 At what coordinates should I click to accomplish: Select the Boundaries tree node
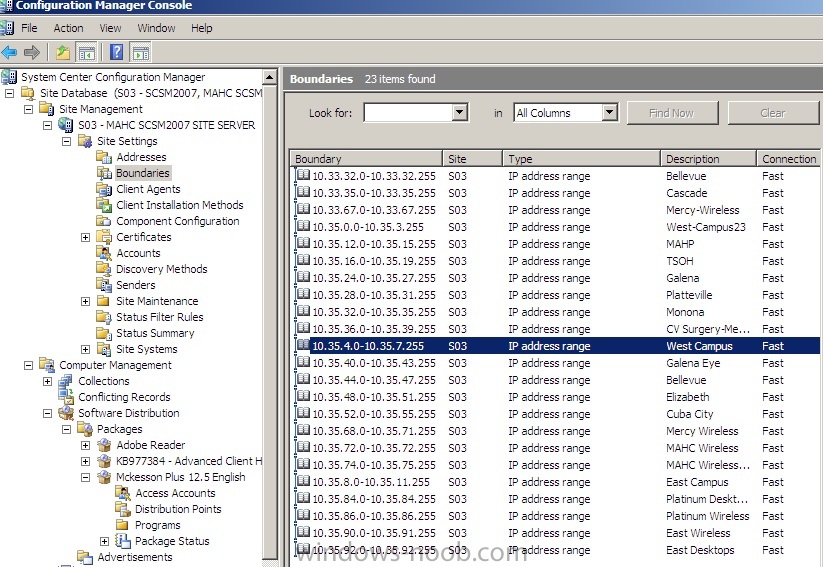pyautogui.click(x=142, y=173)
